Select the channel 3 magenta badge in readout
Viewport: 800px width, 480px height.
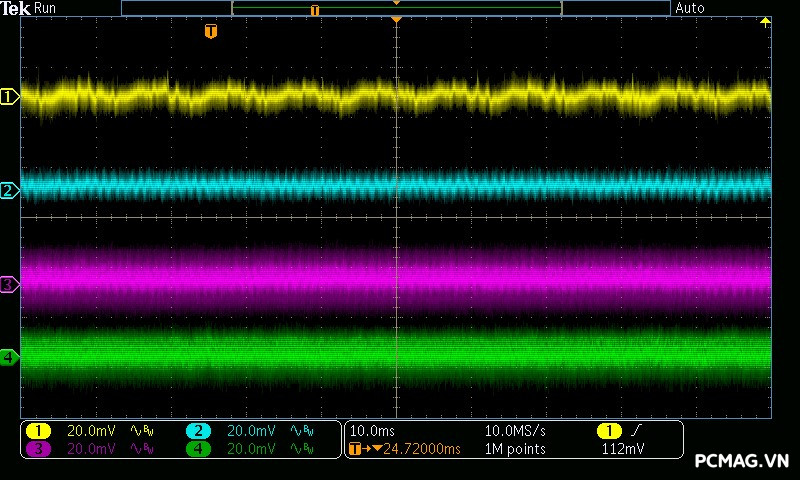pos(37,449)
